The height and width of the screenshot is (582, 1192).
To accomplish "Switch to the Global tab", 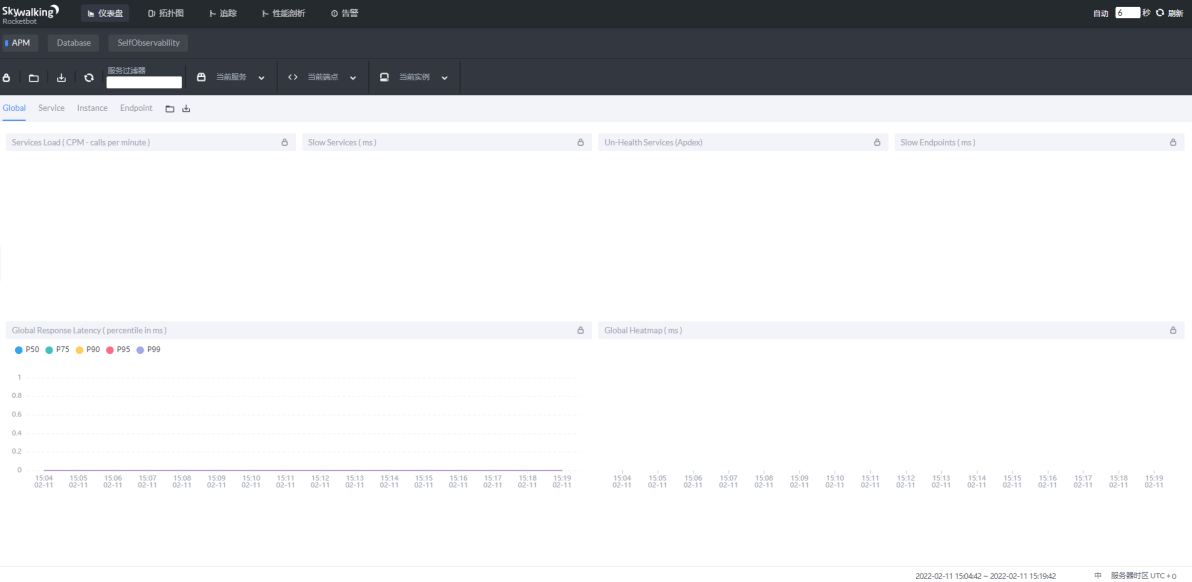I will tap(14, 108).
